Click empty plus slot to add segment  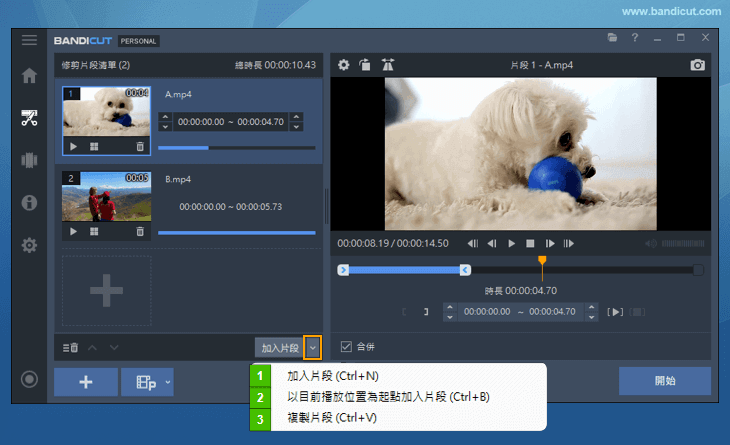[x=107, y=290]
